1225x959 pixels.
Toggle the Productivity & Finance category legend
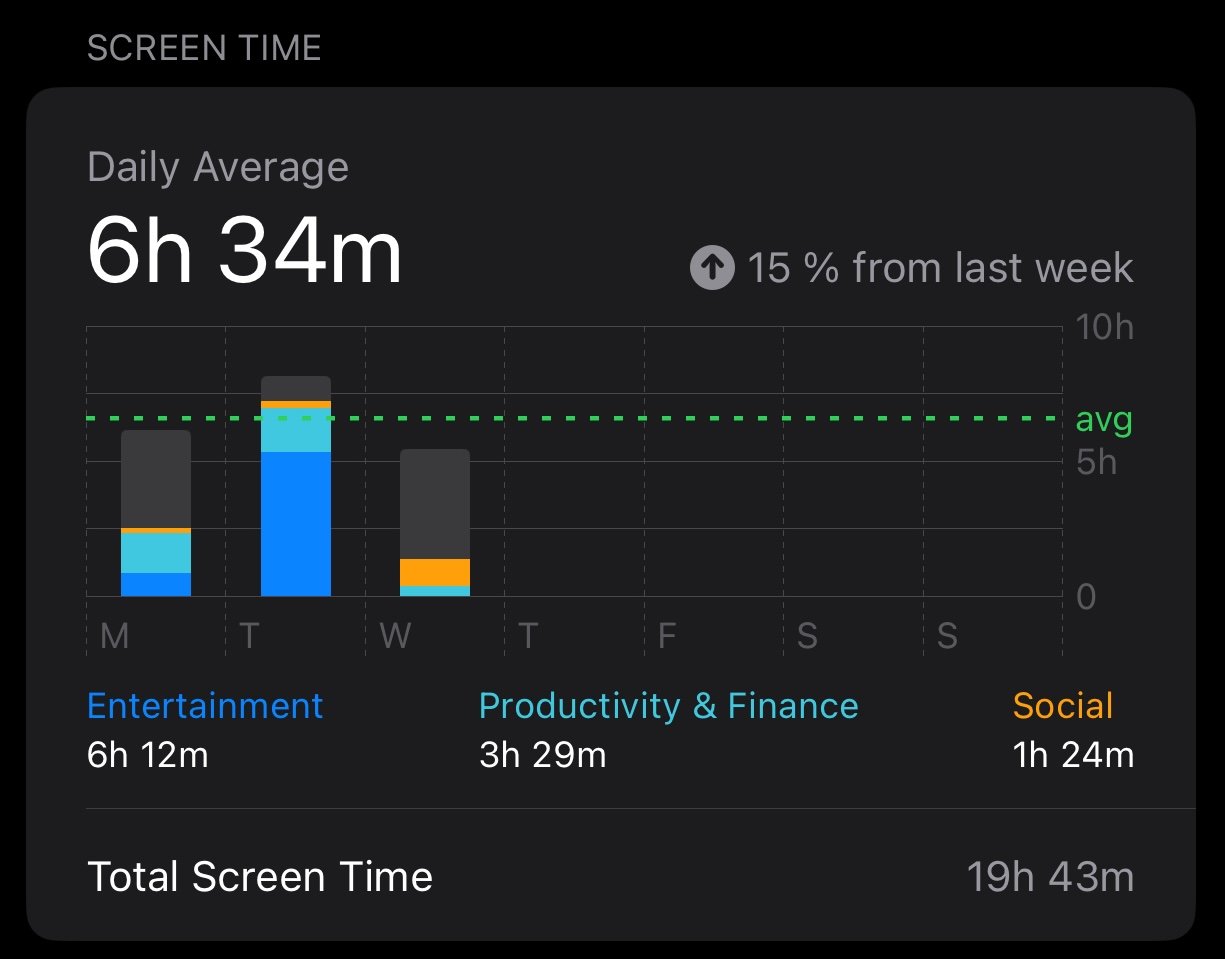pos(668,706)
